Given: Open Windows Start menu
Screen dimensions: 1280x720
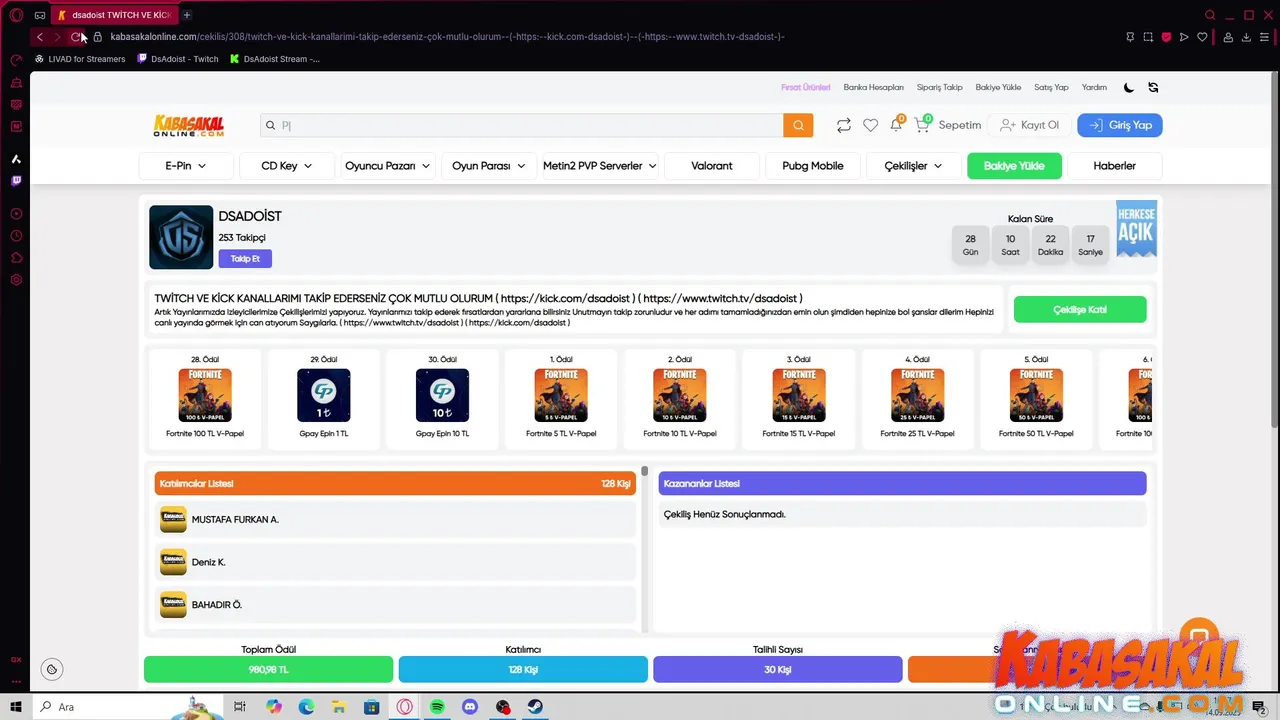Looking at the screenshot, I should click(x=16, y=707).
